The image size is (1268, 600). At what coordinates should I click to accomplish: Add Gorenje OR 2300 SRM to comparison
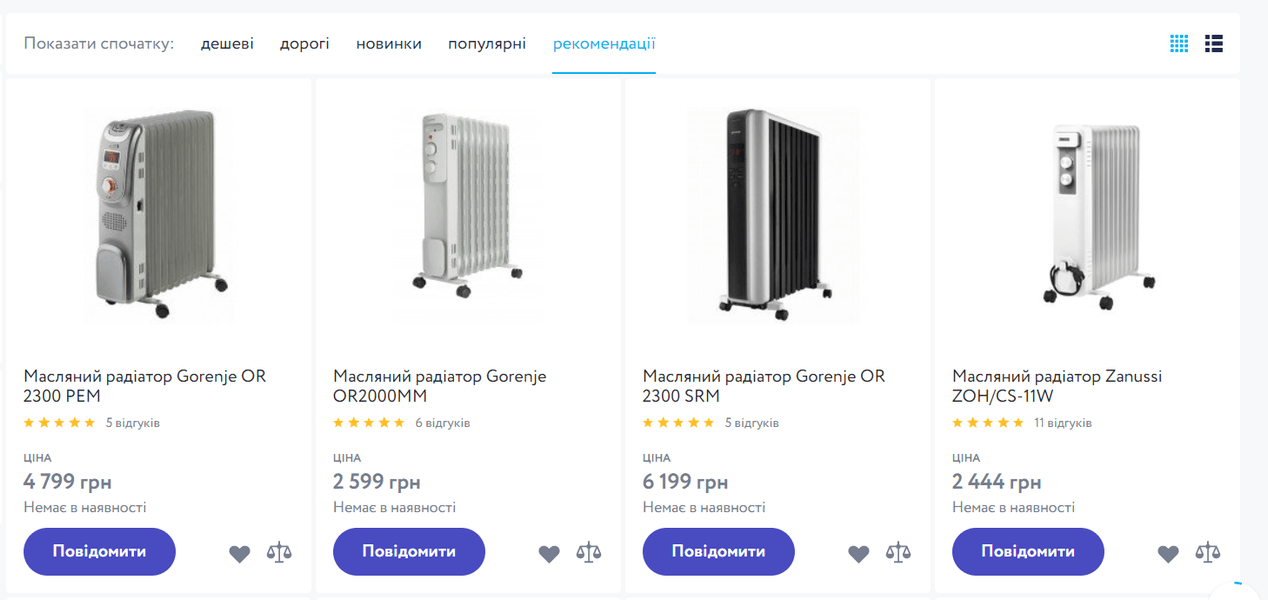(x=898, y=552)
